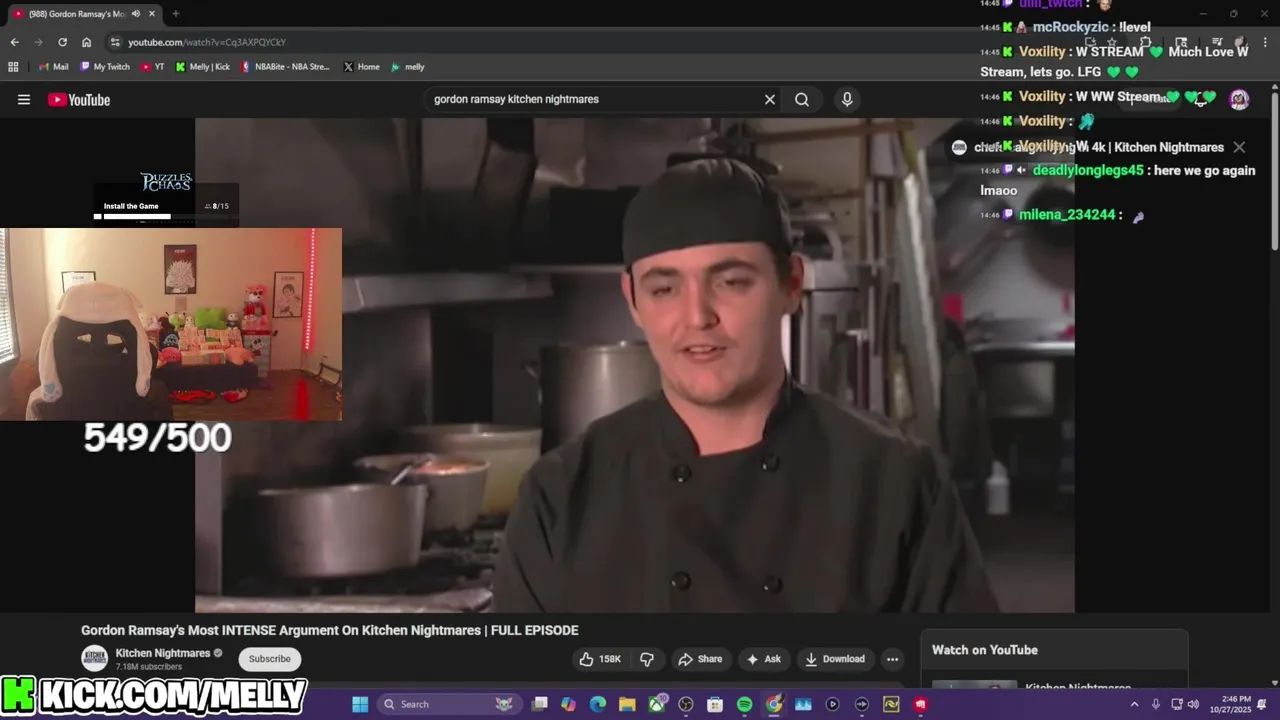Open the YouTube hamburger guide menu
Screen dimensions: 1280x720
point(24,99)
